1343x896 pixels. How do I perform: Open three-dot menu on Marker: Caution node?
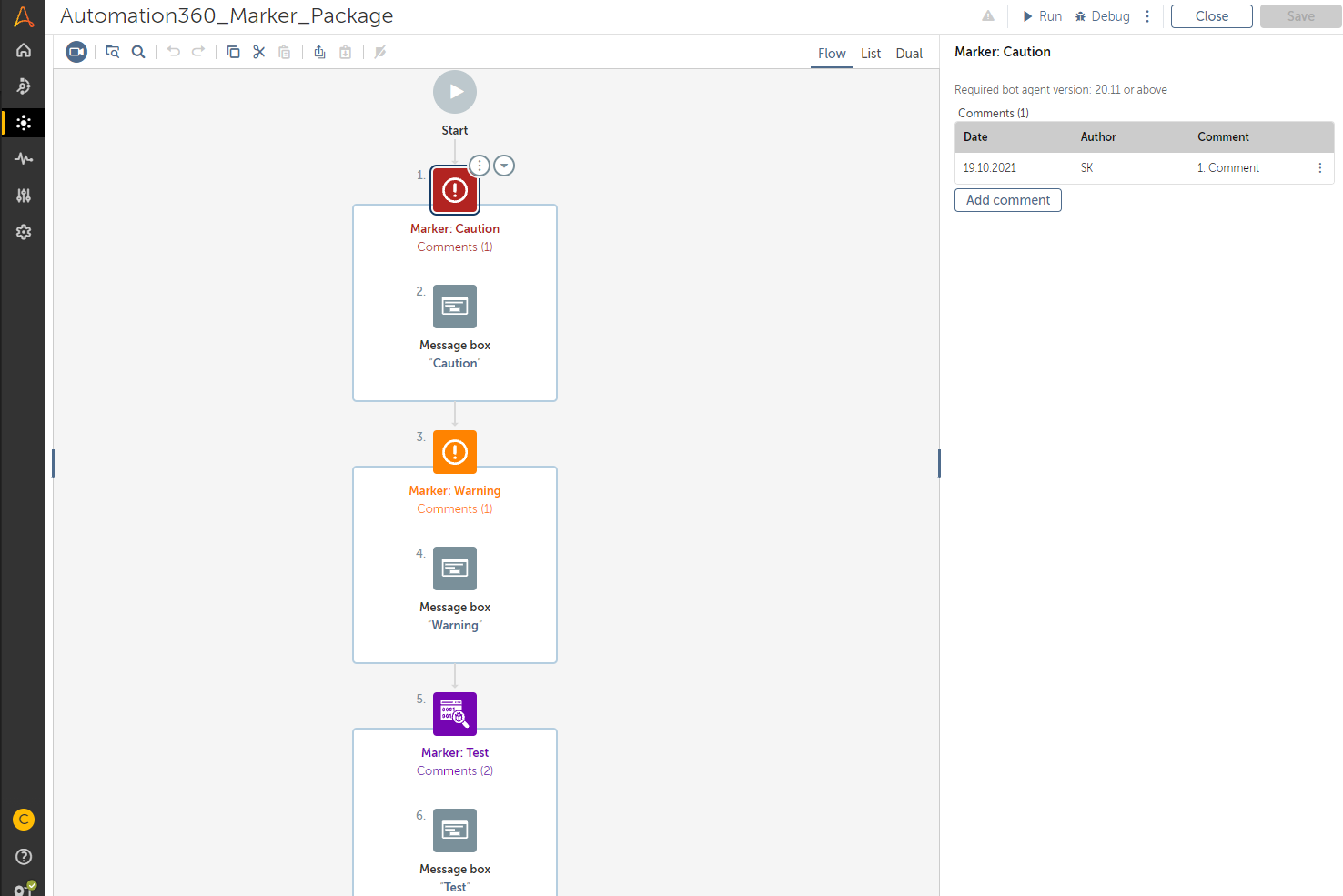(x=480, y=166)
